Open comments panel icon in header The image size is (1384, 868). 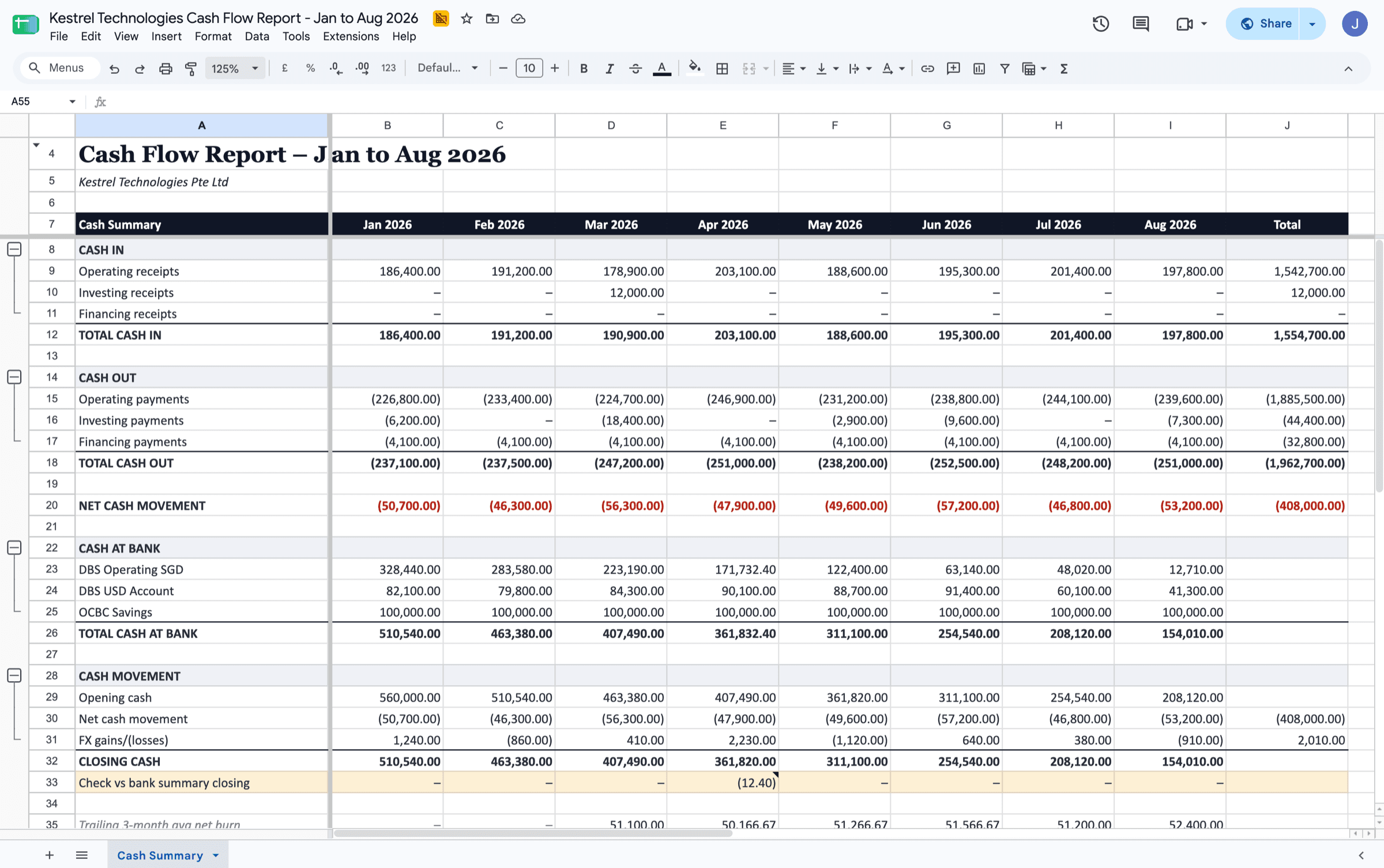(1141, 24)
